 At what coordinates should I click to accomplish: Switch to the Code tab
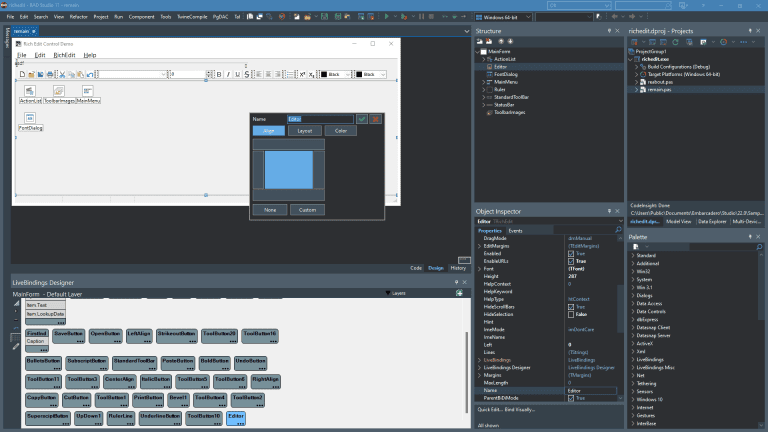coord(416,268)
